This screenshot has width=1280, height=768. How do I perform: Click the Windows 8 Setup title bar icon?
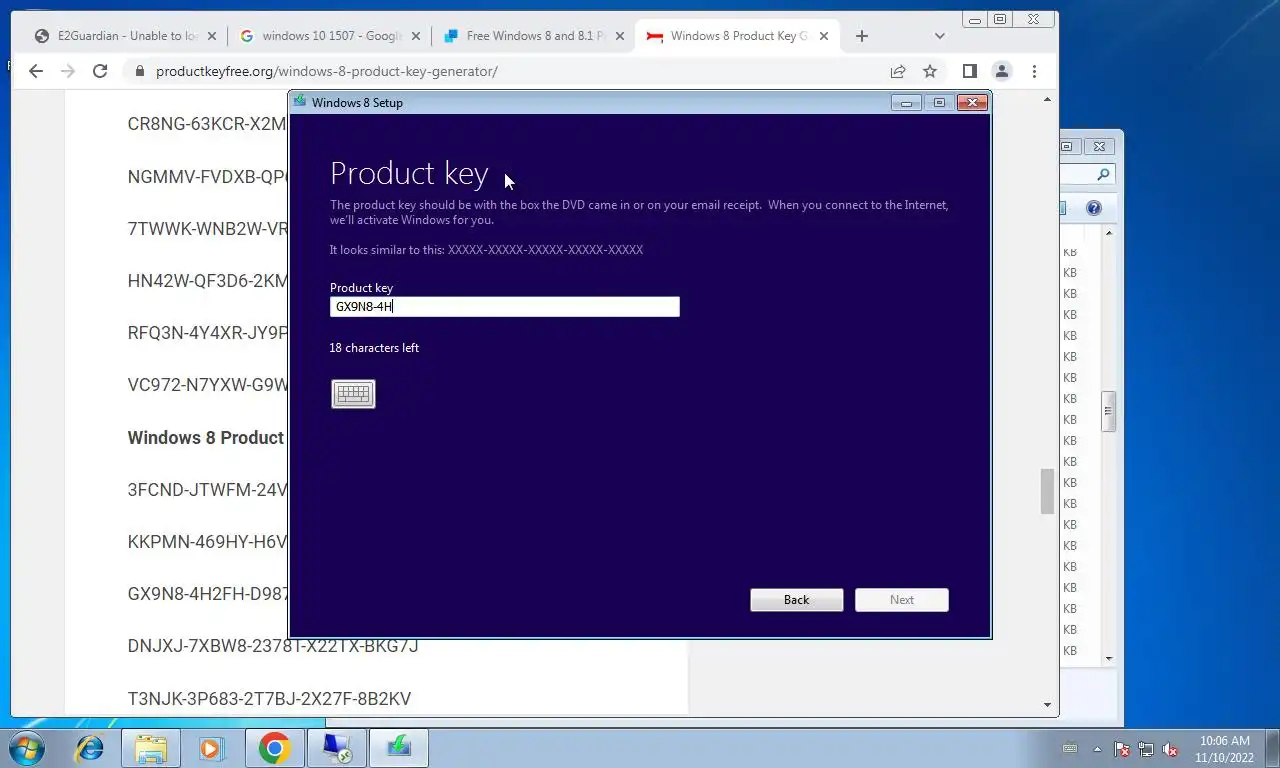click(299, 101)
